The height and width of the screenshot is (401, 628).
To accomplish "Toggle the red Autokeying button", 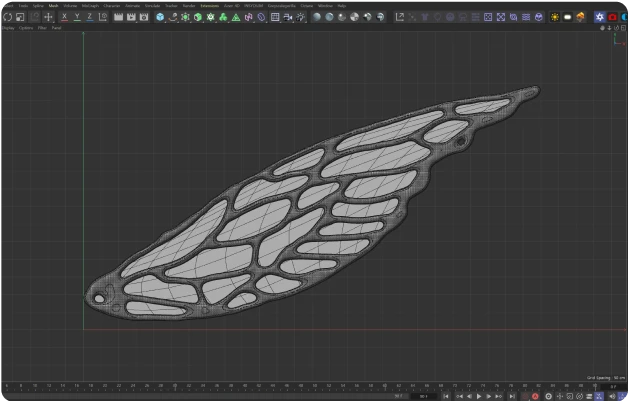I will pos(535,397).
